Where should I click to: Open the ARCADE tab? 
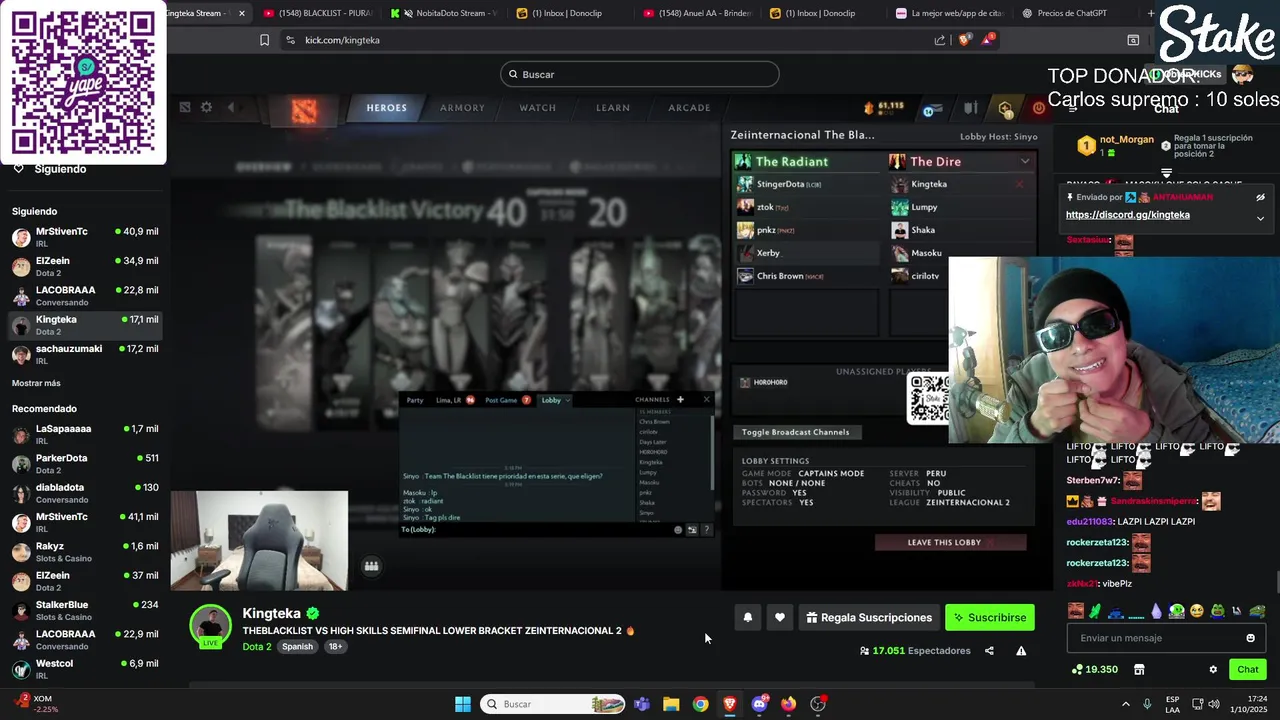[689, 108]
